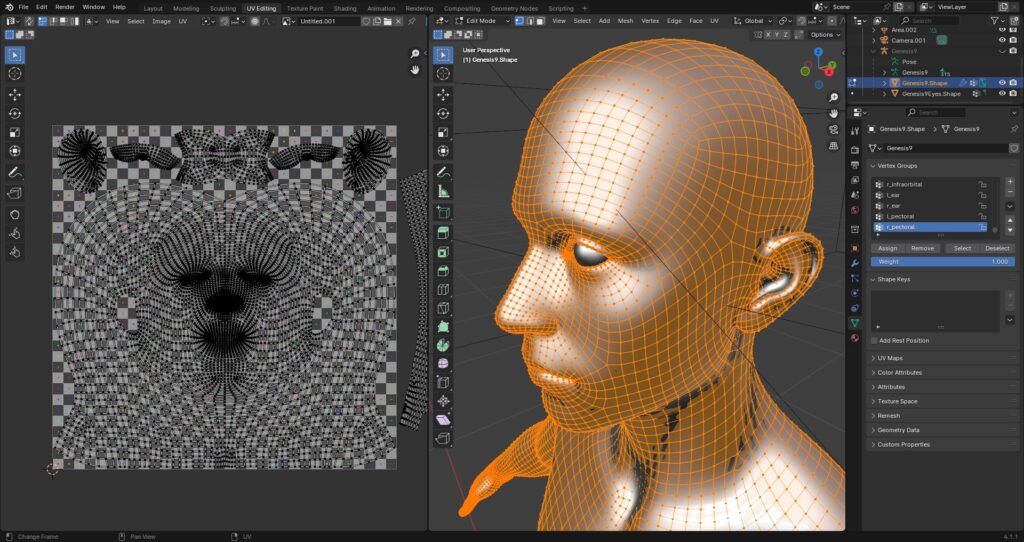Viewport: 1024px width, 542px height.
Task: Open the Render menu
Action: pos(65,7)
